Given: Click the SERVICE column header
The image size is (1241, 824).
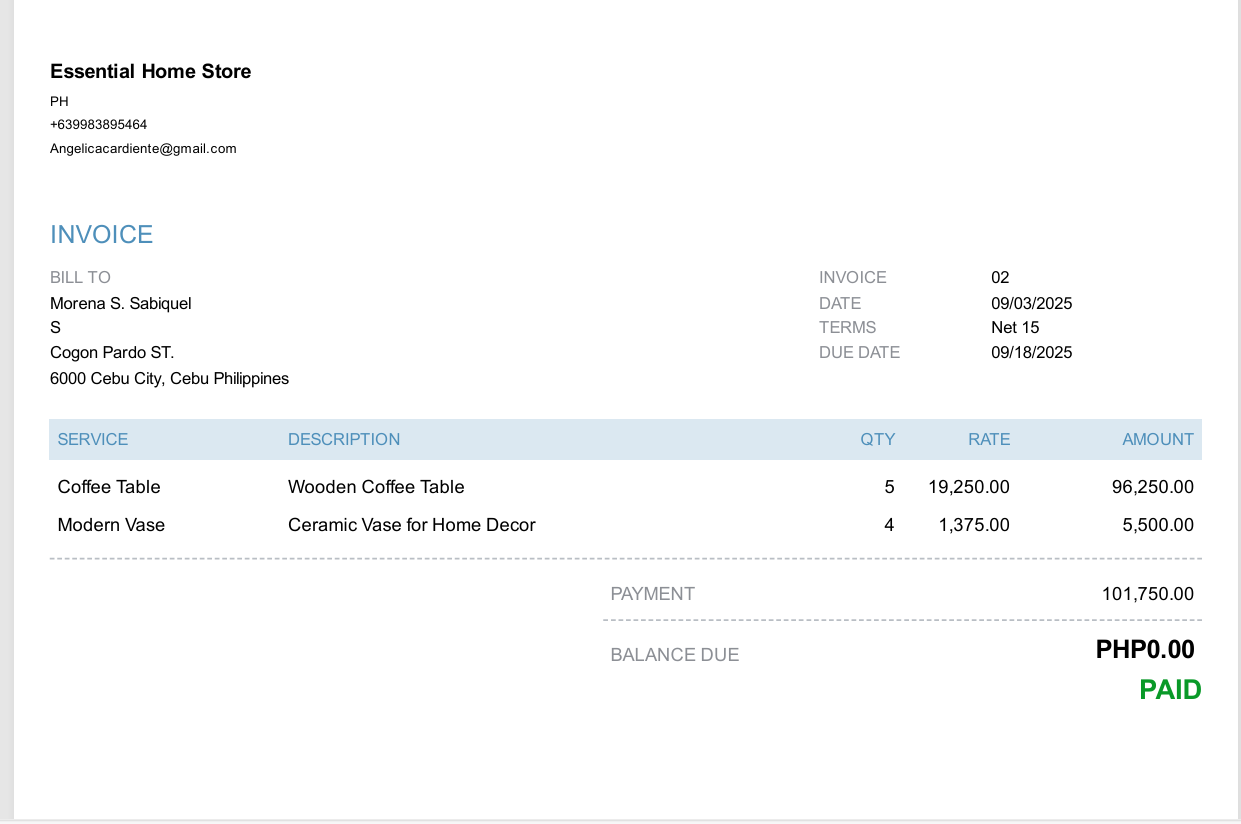Looking at the screenshot, I should coord(93,439).
